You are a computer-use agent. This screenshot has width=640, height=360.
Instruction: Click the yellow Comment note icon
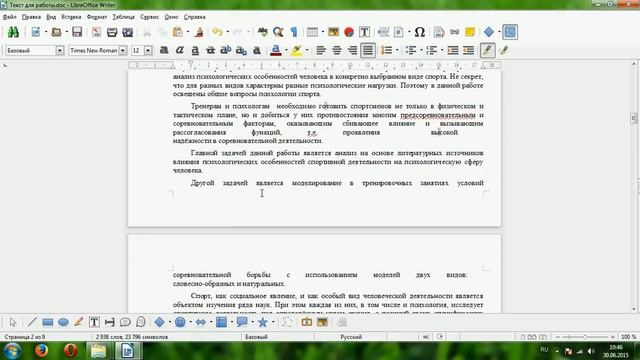click(x=470, y=32)
